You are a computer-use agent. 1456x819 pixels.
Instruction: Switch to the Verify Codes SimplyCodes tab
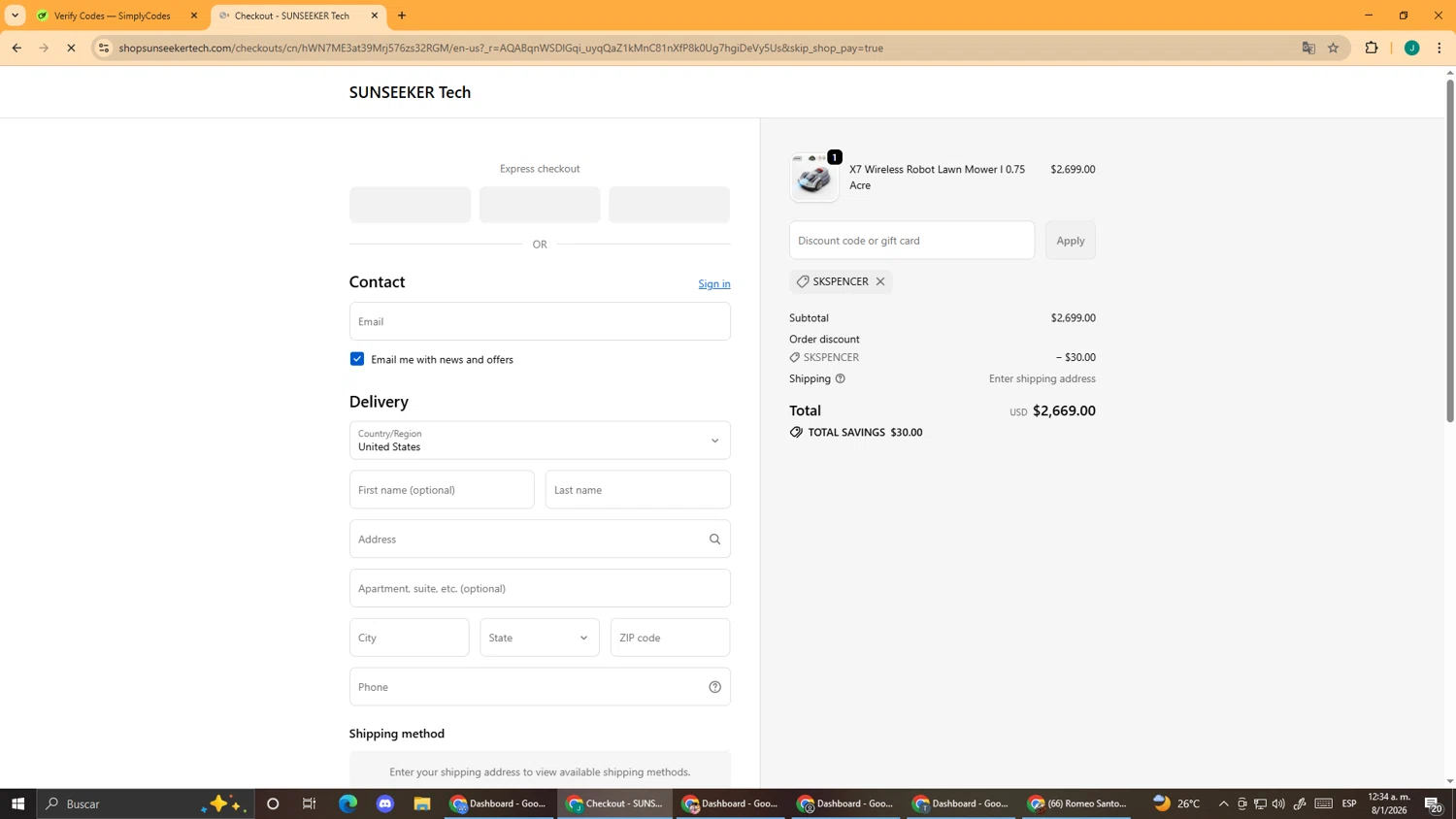116,16
